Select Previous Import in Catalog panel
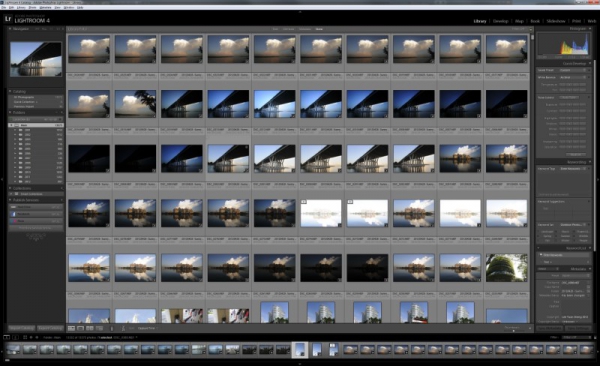600x366 pixels. click(x=36, y=106)
